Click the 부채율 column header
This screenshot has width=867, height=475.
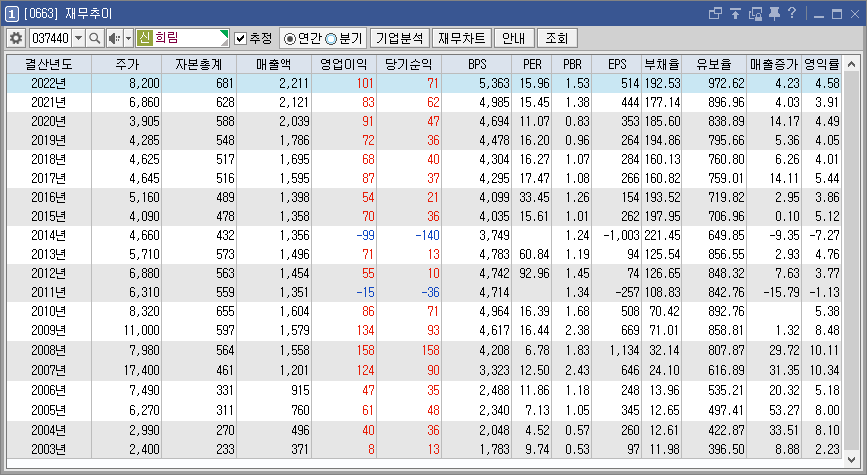[x=661, y=64]
